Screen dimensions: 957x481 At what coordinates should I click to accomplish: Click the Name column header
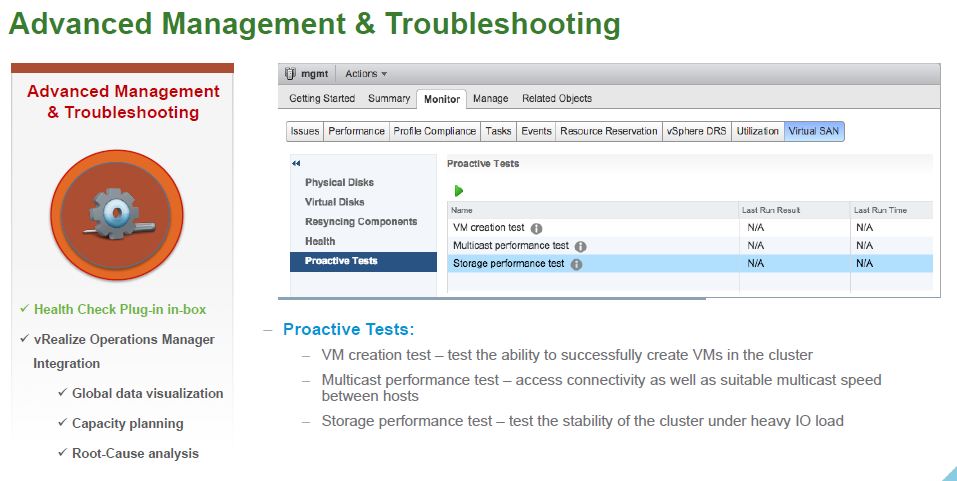point(462,210)
